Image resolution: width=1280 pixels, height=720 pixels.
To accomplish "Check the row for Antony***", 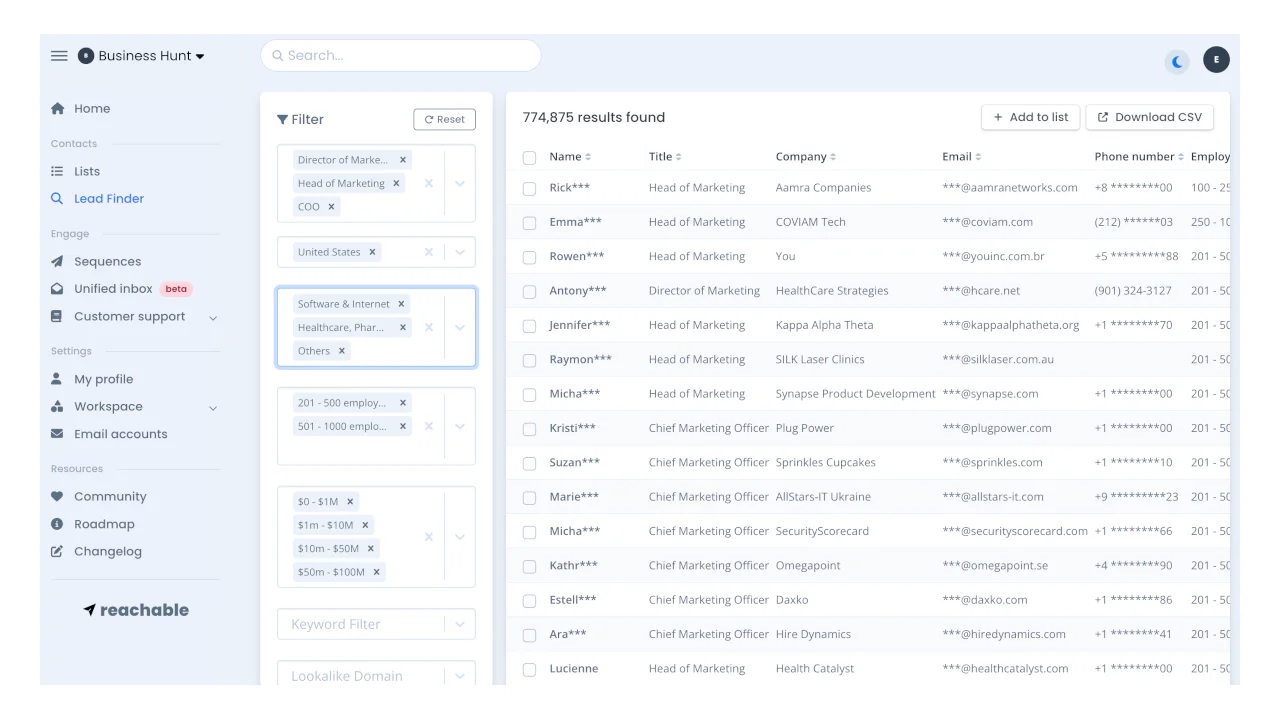I will (x=529, y=290).
